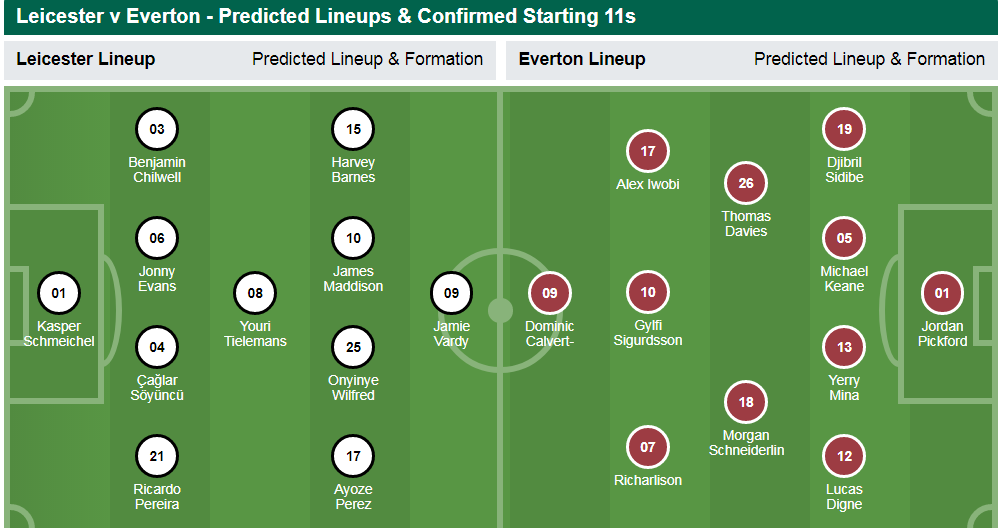
Task: Click Benjamin Chilwell's number 03 badge
Action: point(157,129)
